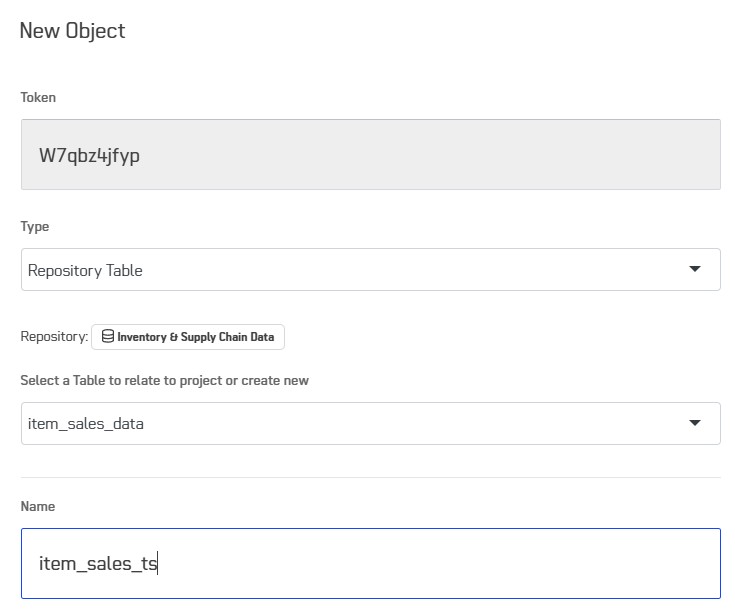Click the New Object heading
Screen dimensions: 735x610
(72, 31)
